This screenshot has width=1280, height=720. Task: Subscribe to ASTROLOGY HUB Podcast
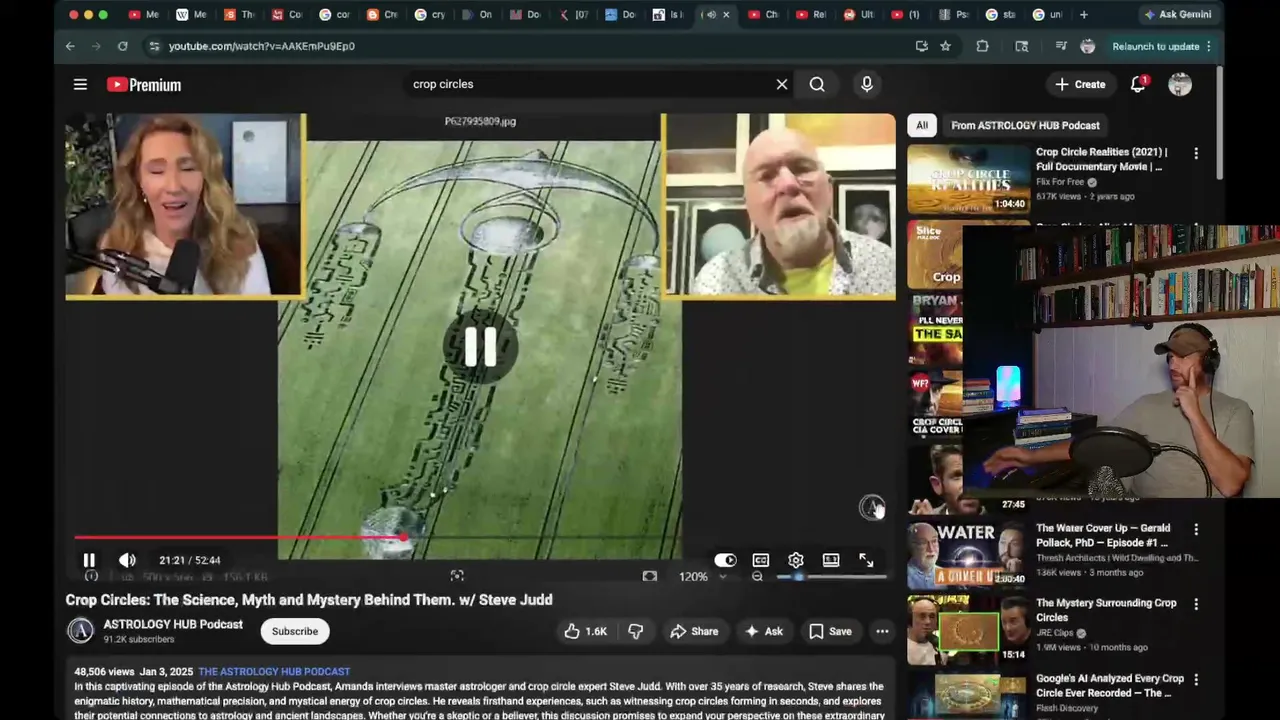tap(295, 631)
